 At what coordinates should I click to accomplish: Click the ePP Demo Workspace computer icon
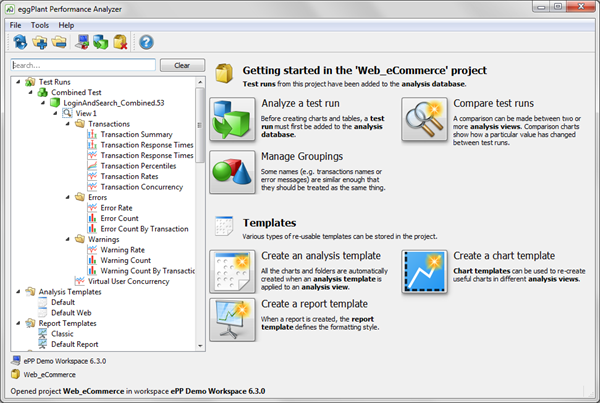point(16,361)
